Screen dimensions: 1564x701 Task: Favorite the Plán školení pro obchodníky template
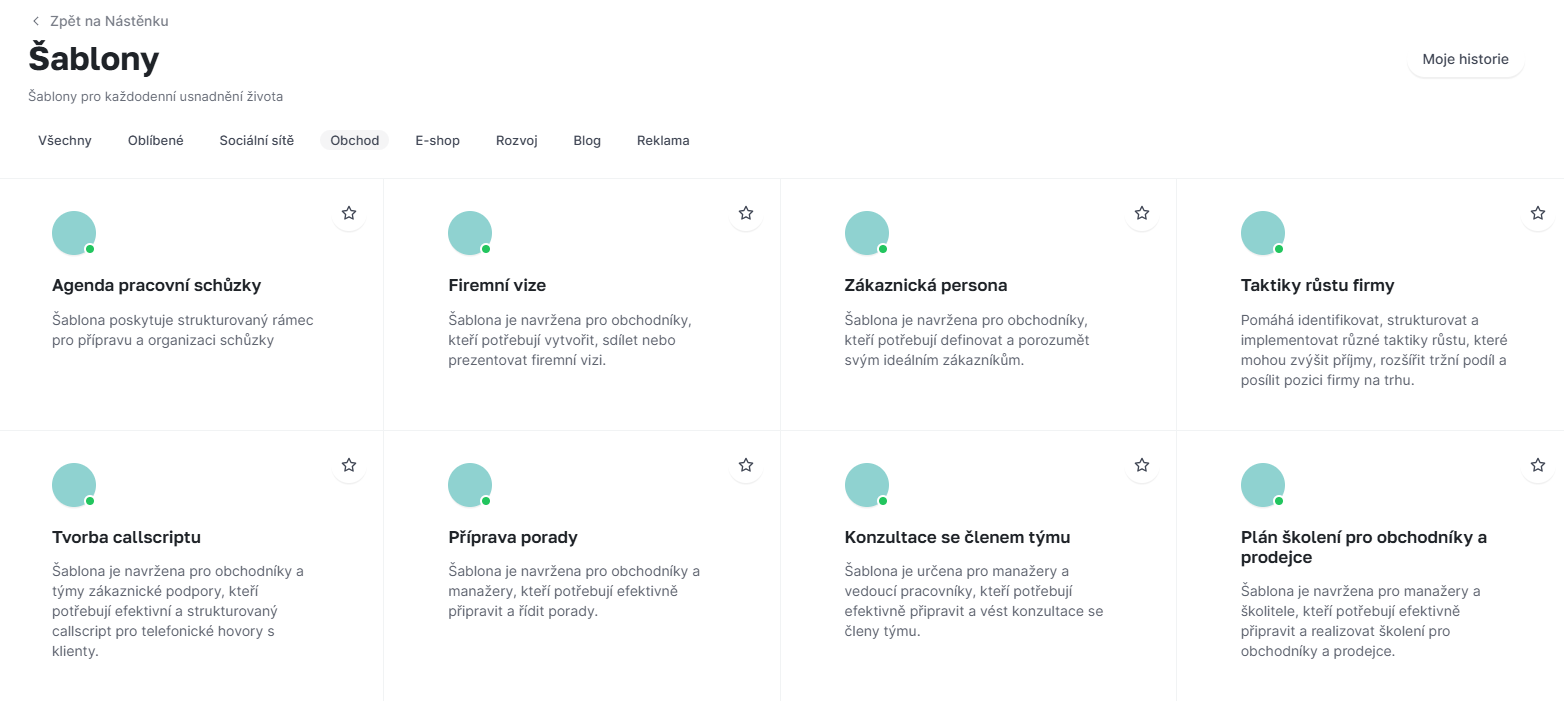[x=1538, y=465]
